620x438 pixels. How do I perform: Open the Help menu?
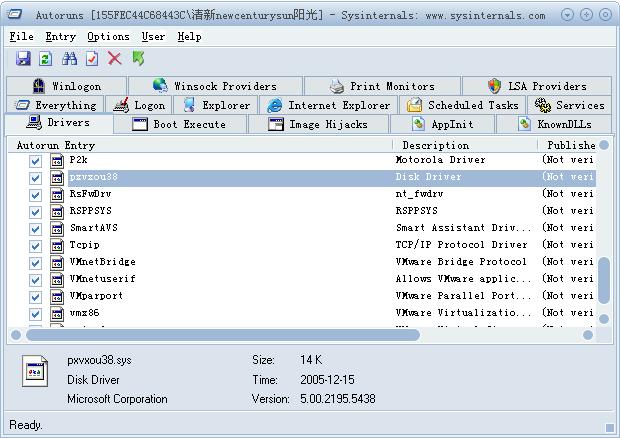(189, 36)
